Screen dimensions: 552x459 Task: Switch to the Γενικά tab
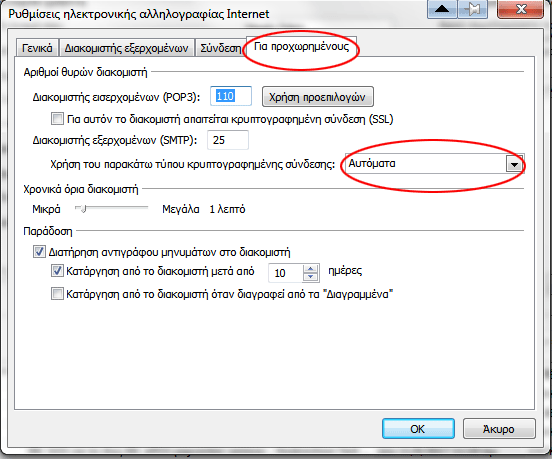coord(37,48)
